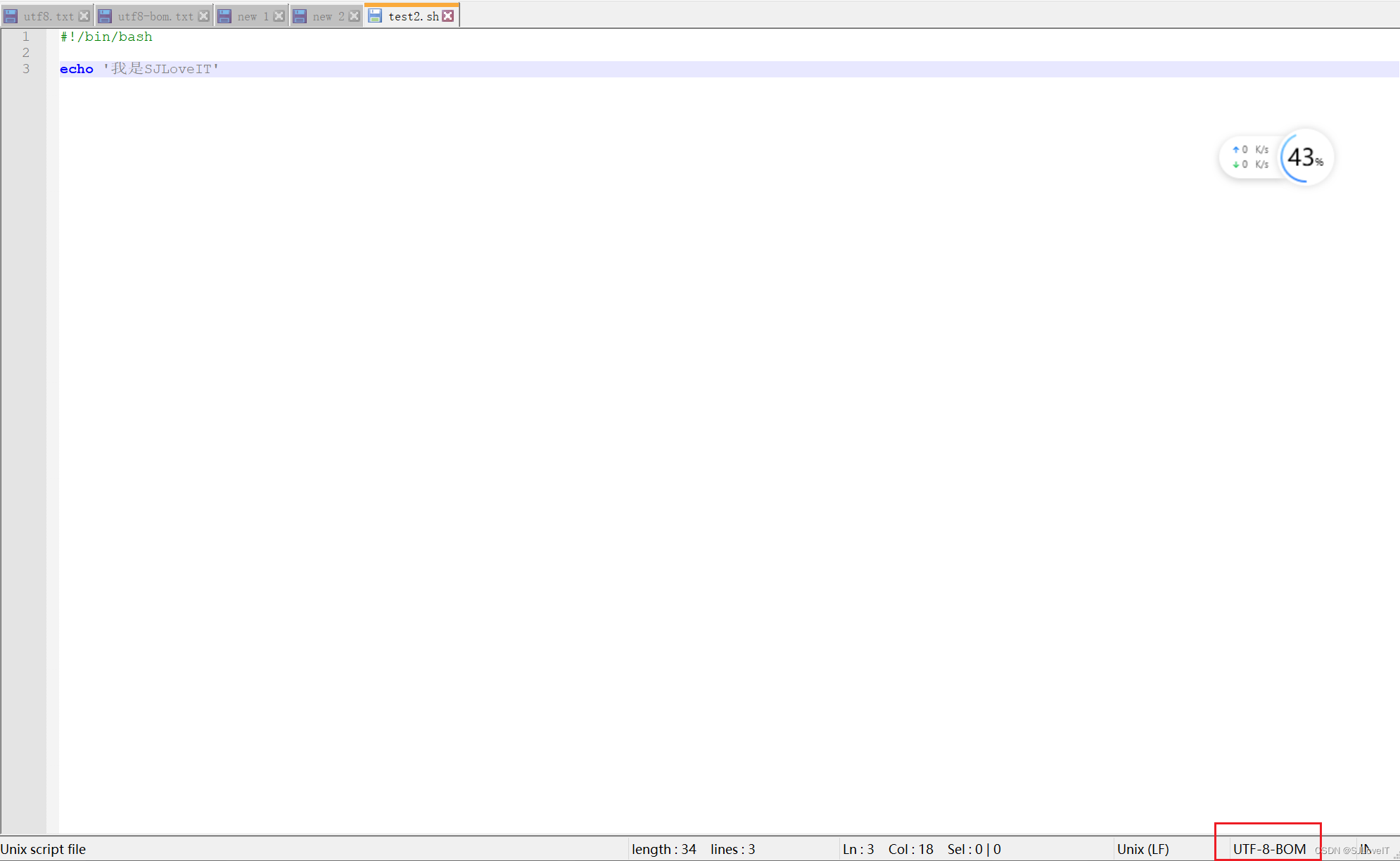Click the disk icon on new 1 tab

pos(224,15)
